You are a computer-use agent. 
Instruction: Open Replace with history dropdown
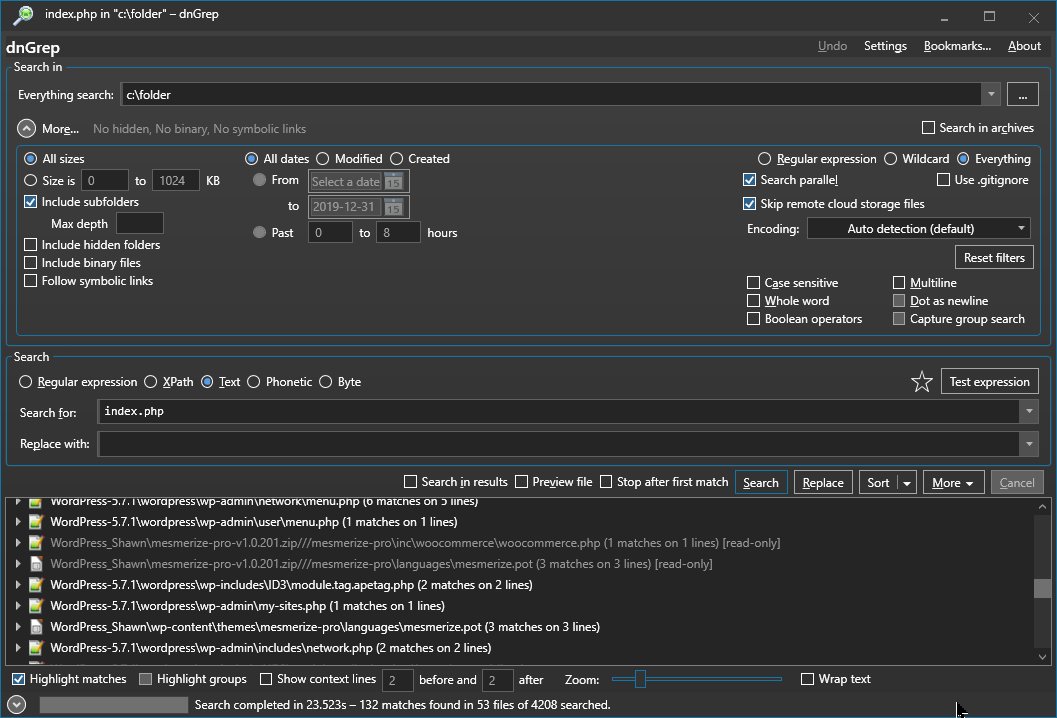(x=1029, y=444)
